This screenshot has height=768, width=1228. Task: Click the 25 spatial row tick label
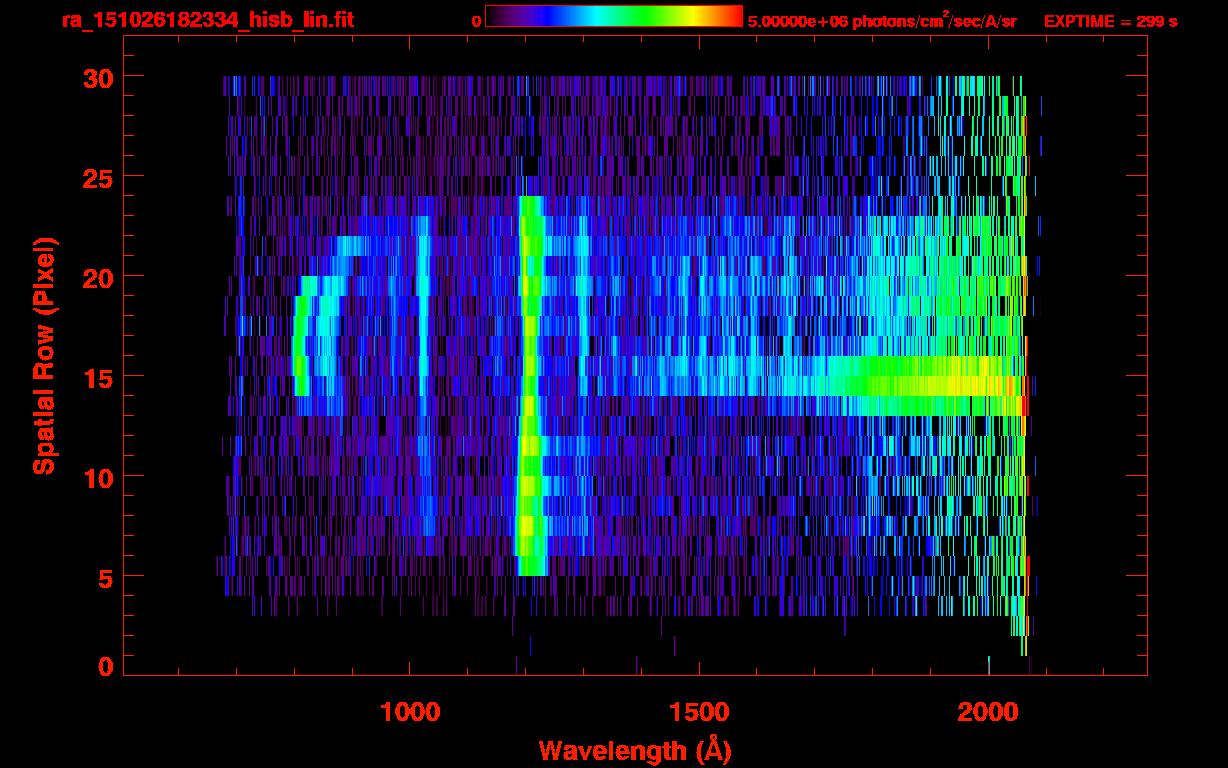click(97, 177)
